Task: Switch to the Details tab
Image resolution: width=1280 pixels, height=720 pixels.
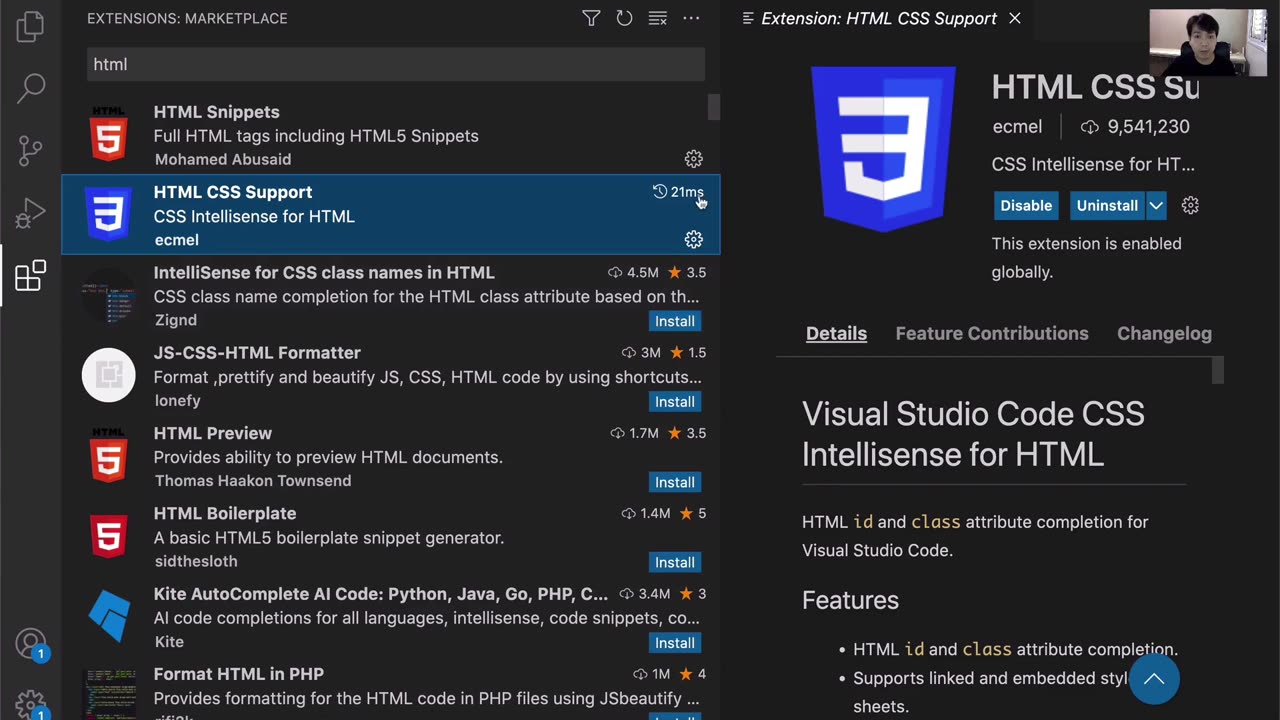Action: click(x=836, y=333)
